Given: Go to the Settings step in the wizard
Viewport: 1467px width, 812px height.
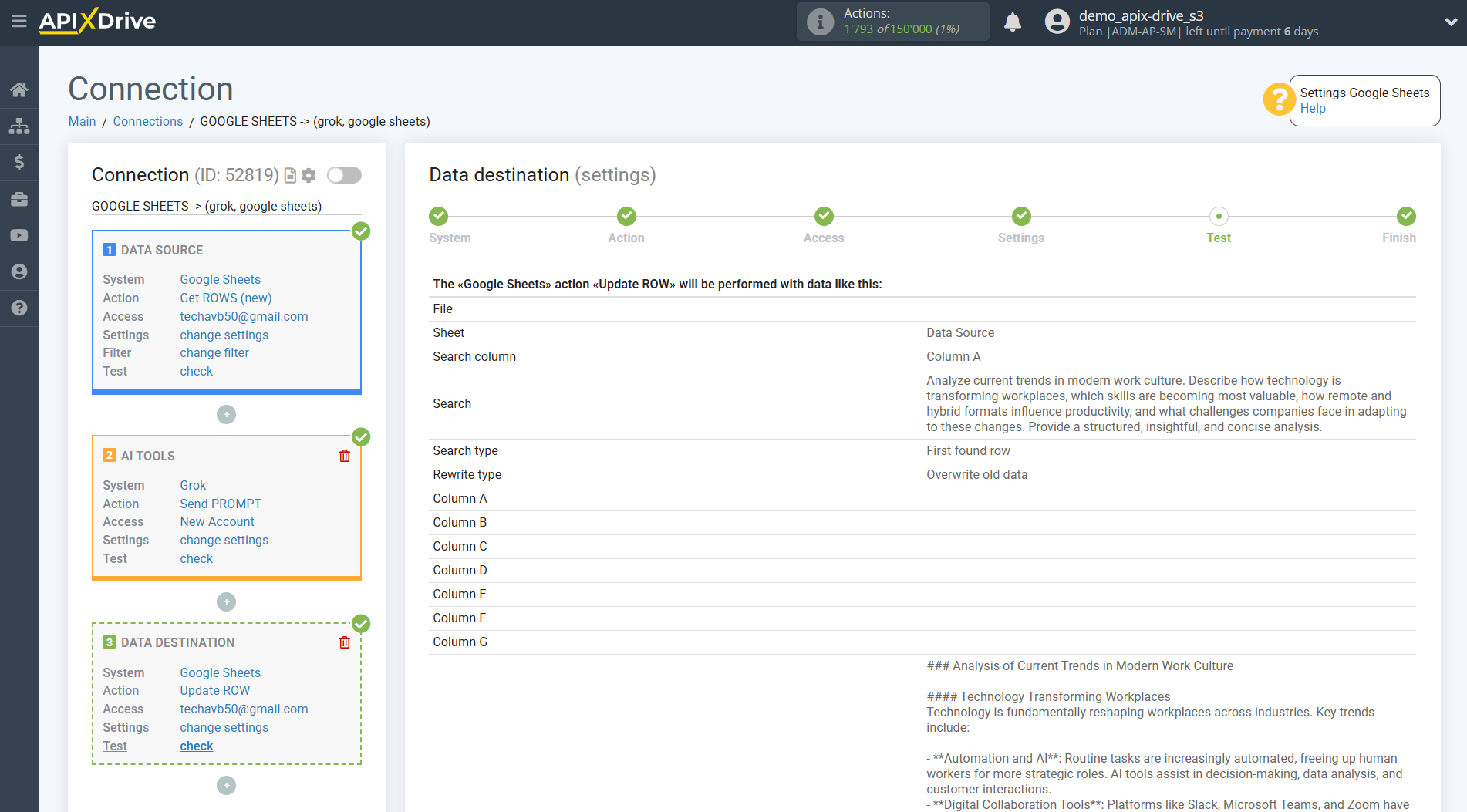Looking at the screenshot, I should click(x=1021, y=217).
